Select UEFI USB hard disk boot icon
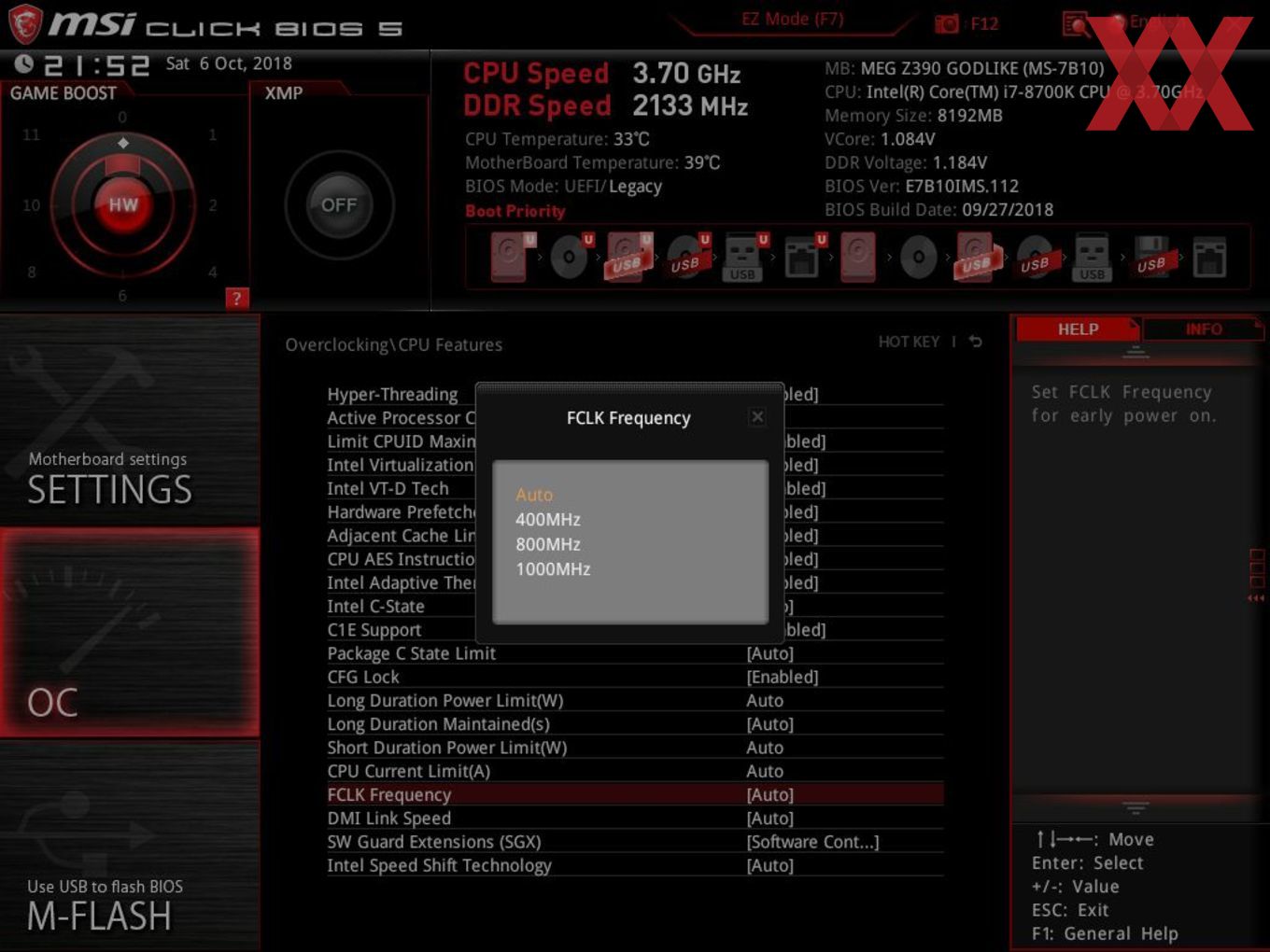The width and height of the screenshot is (1270, 952). pyautogui.click(x=629, y=257)
